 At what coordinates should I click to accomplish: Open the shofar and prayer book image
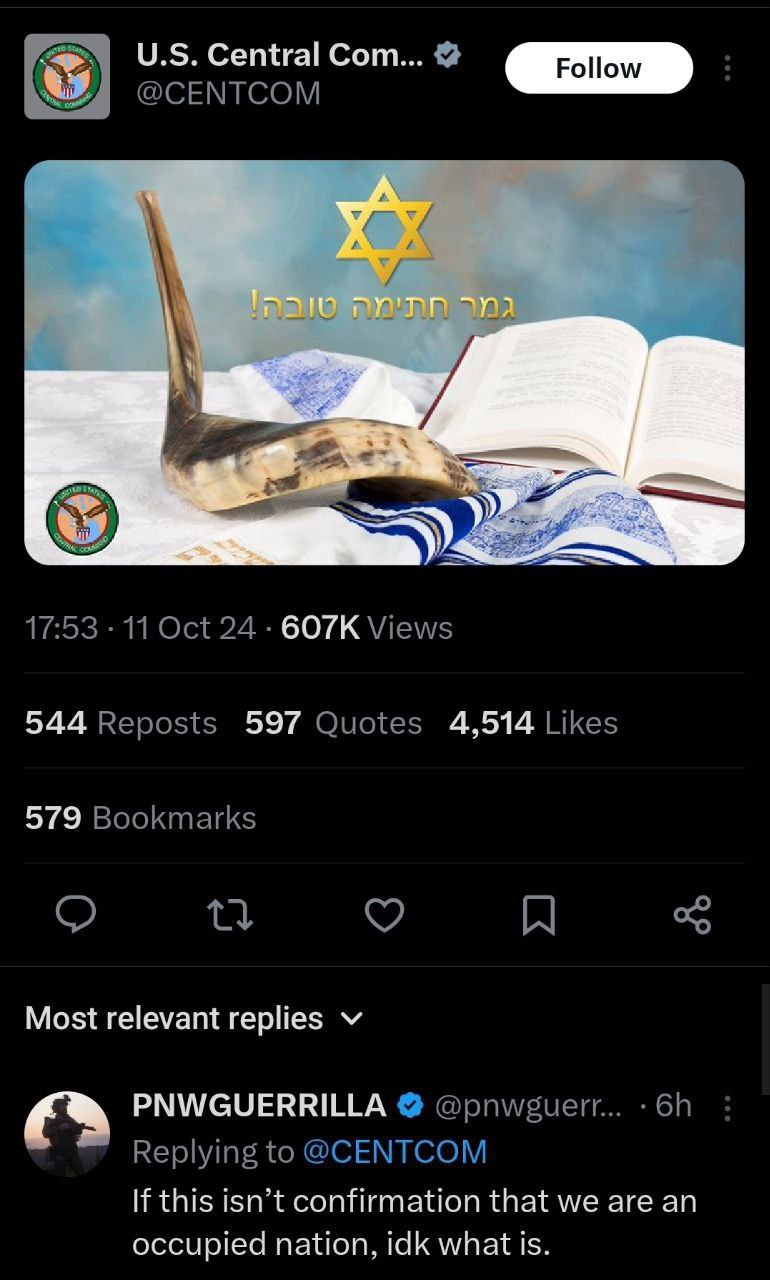click(384, 362)
